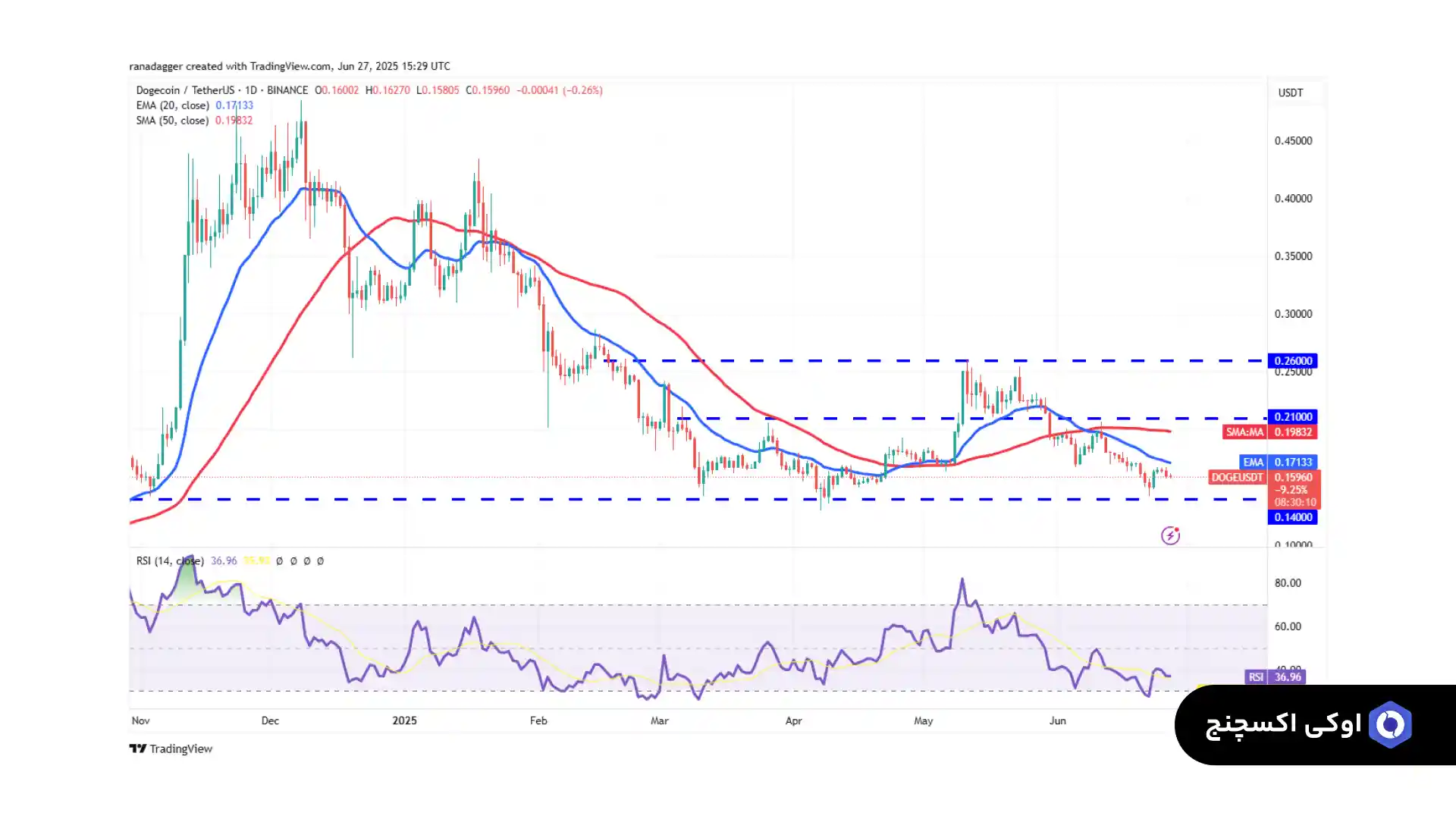This screenshot has width=1456, height=819.
Task: Click the 0.21000 horizontal line label
Action: (1292, 417)
